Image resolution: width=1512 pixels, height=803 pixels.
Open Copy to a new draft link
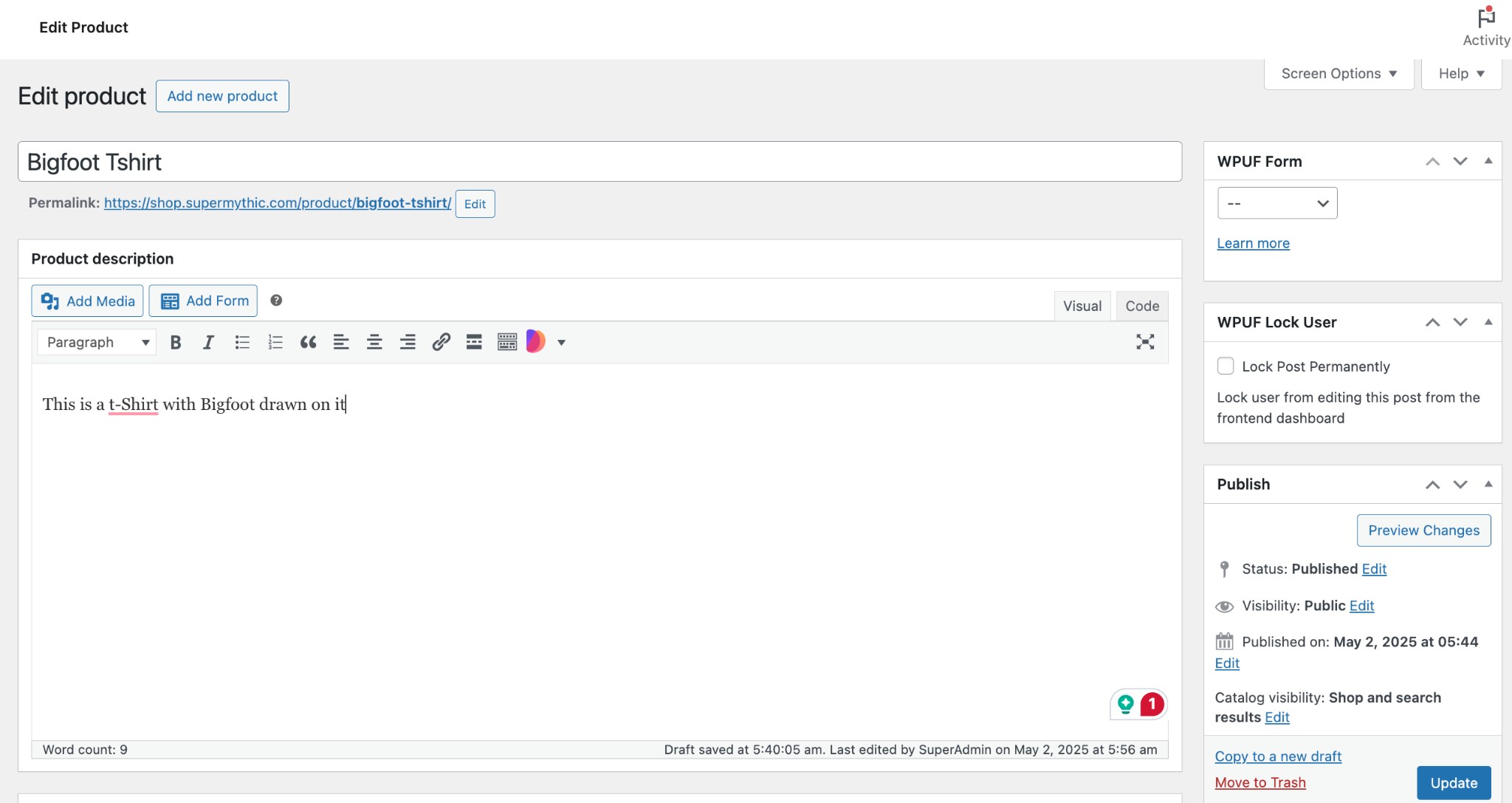pyautogui.click(x=1278, y=756)
